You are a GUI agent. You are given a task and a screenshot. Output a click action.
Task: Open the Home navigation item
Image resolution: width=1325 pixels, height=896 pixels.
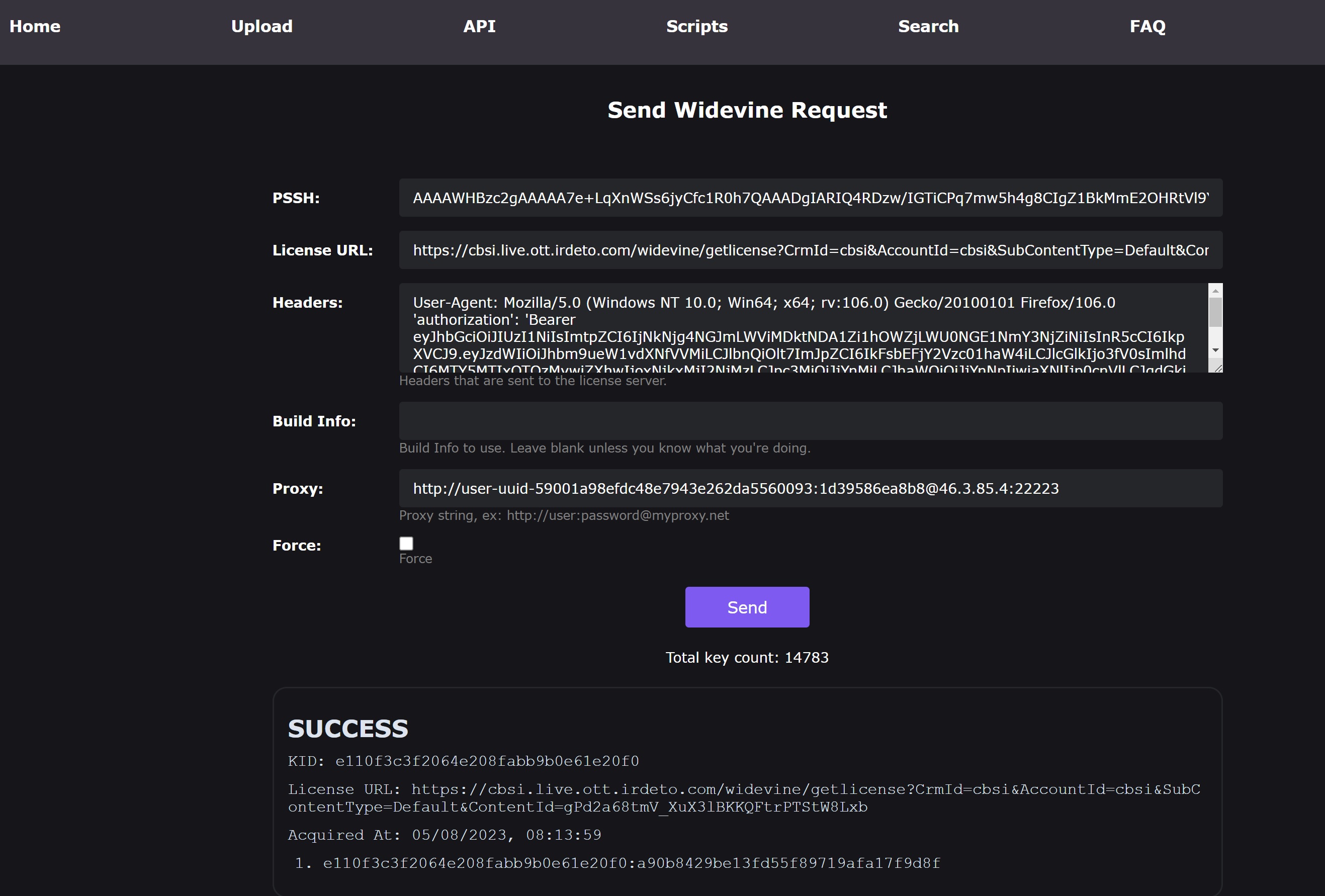pos(35,26)
